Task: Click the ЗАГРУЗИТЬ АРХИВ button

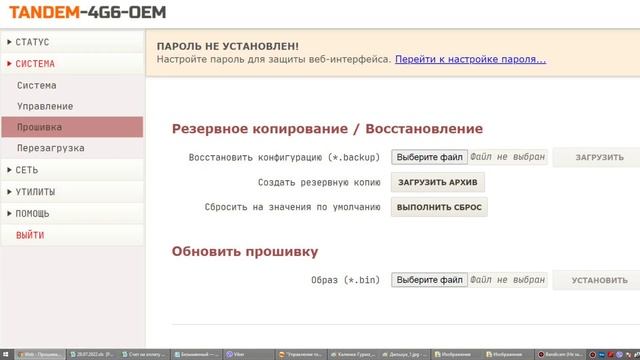Action: click(x=438, y=182)
